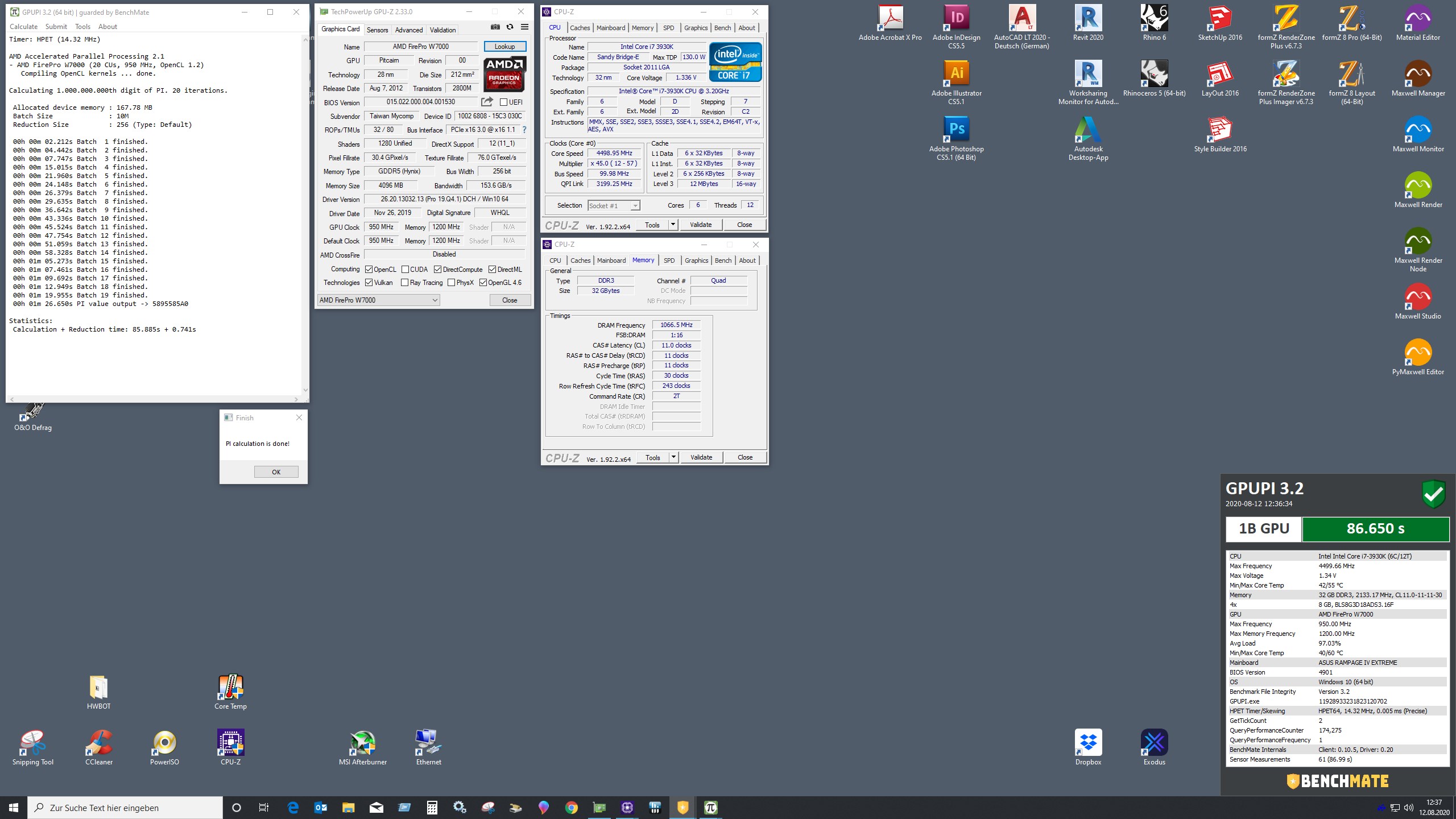Open the Submit menu in GPUPI
Screen dimensions: 1456x819
(56, 27)
